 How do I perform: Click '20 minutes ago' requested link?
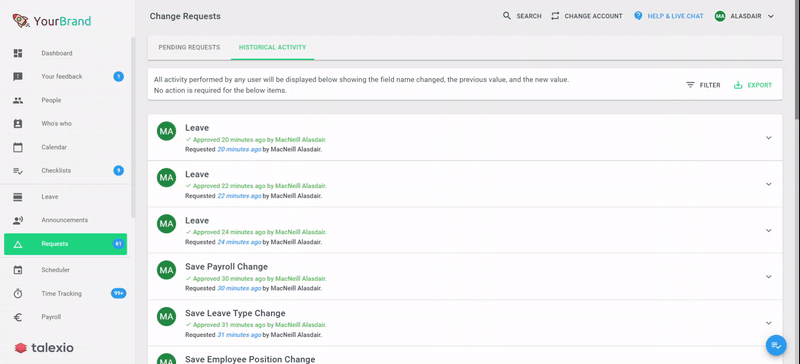pyautogui.click(x=239, y=150)
